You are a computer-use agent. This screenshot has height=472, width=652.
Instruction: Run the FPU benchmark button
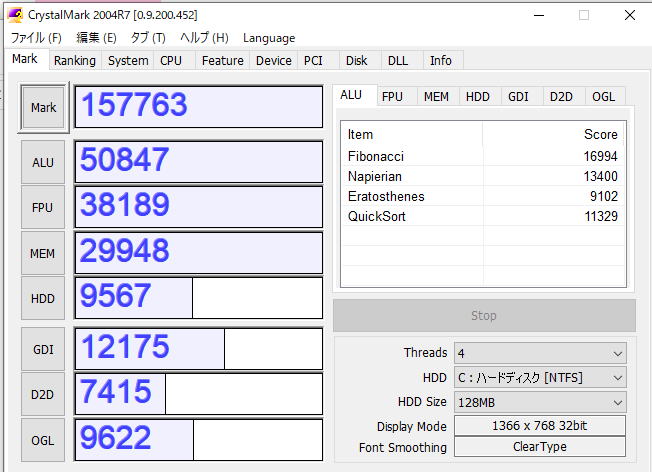click(x=43, y=207)
